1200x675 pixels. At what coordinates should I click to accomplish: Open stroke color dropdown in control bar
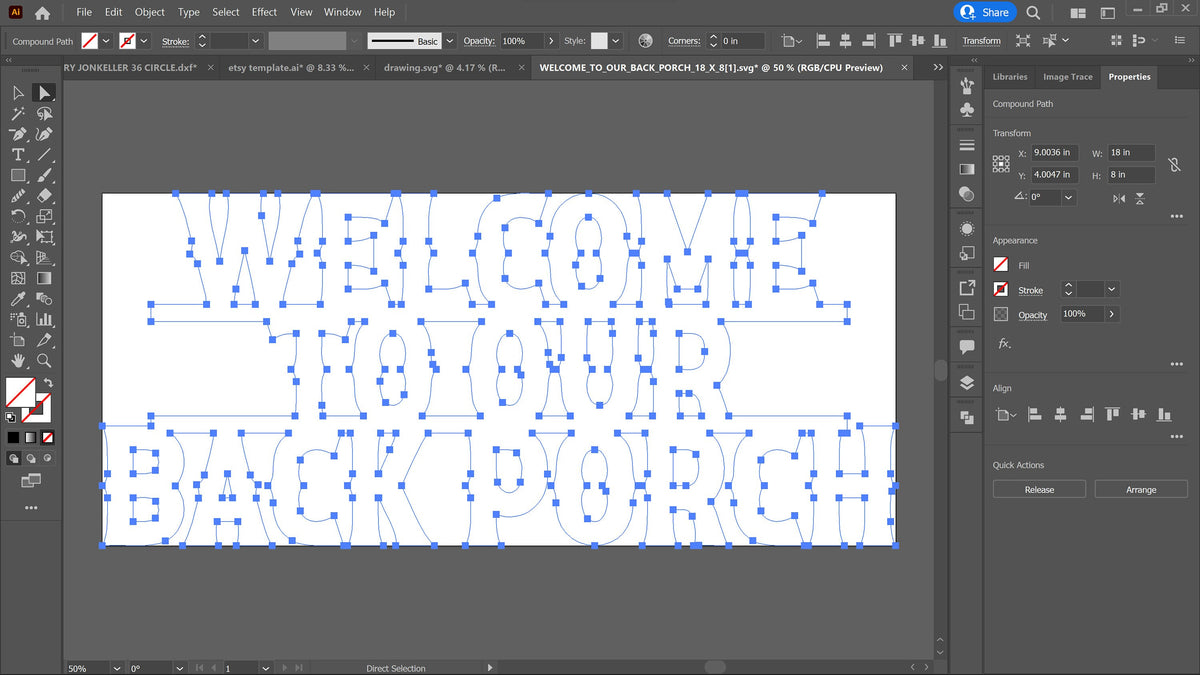pyautogui.click(x=145, y=41)
